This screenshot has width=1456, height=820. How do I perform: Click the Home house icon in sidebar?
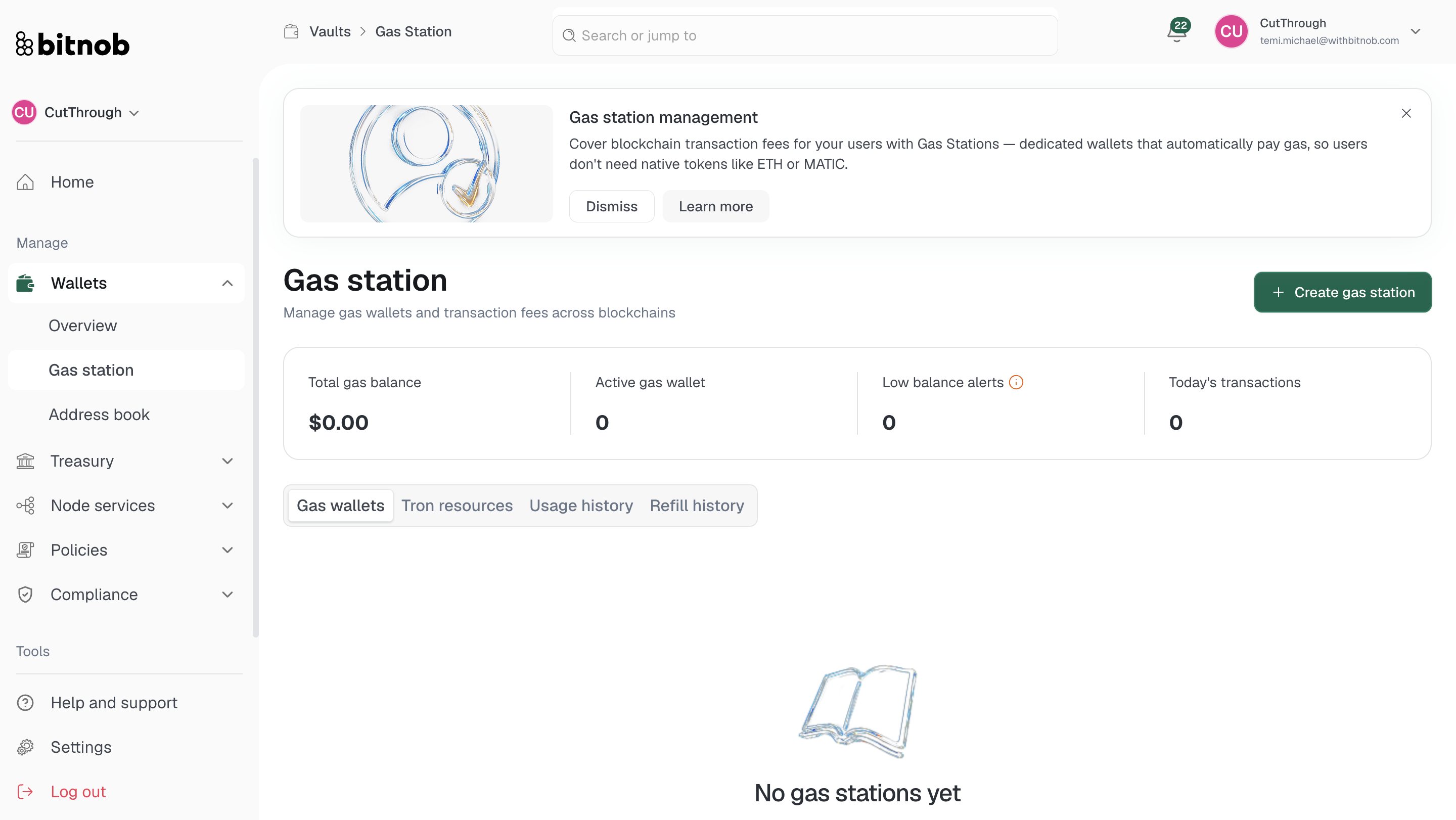click(x=25, y=182)
